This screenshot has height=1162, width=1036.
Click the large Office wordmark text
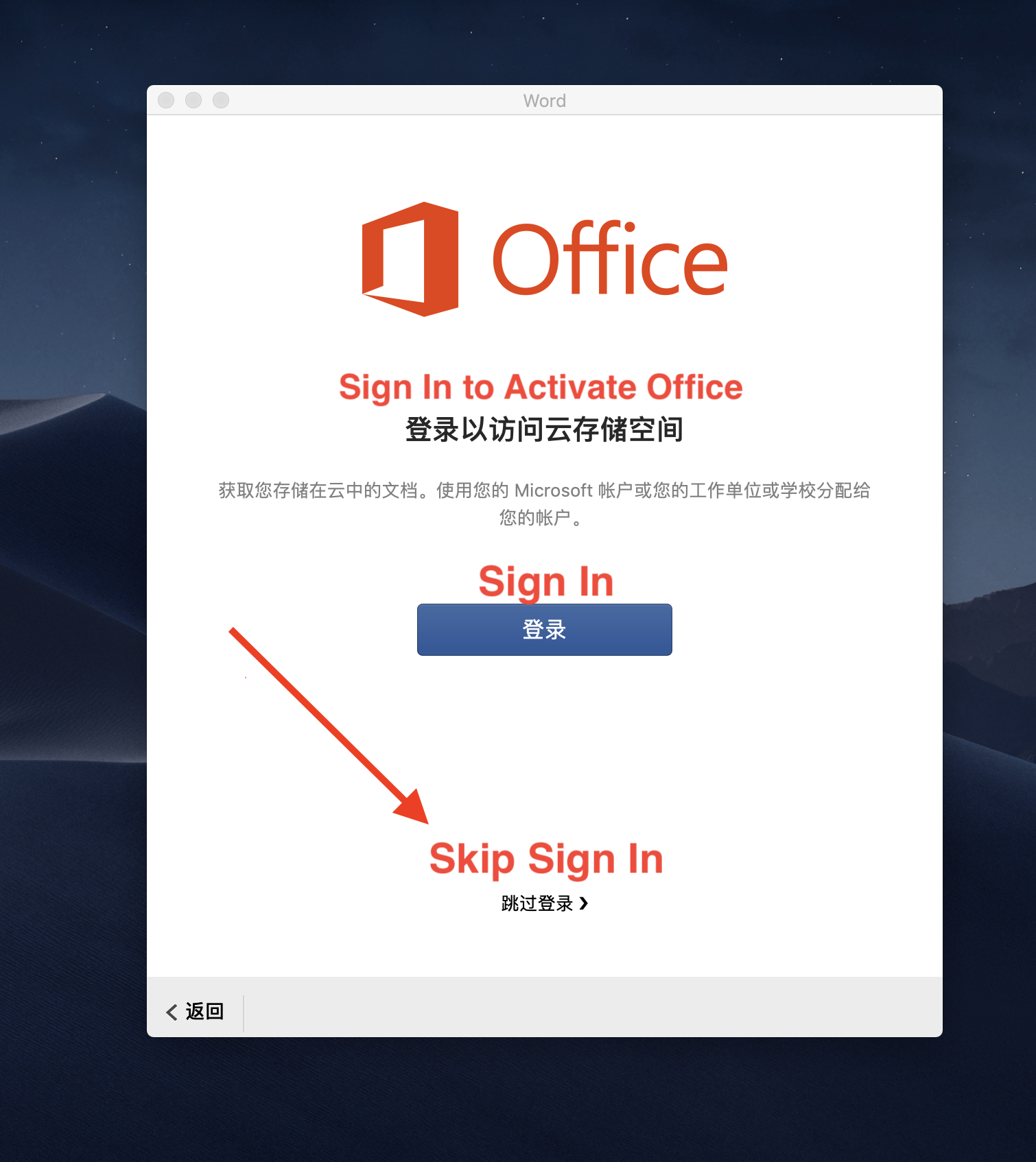click(610, 259)
